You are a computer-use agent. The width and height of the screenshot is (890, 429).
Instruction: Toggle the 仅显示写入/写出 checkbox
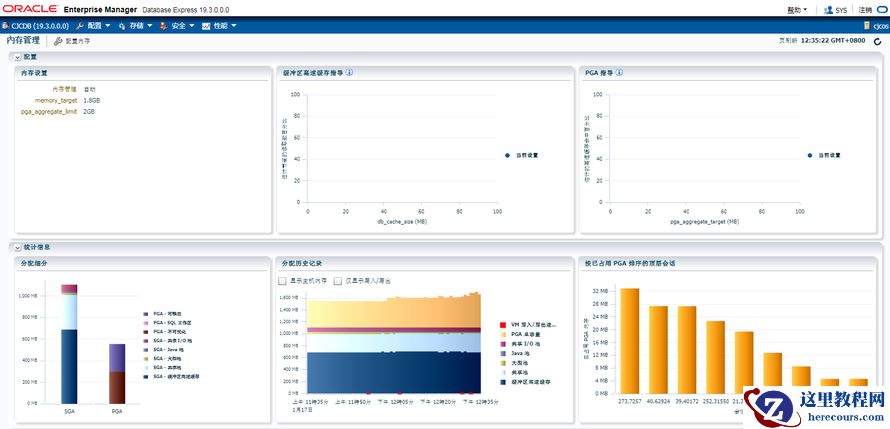[338, 281]
